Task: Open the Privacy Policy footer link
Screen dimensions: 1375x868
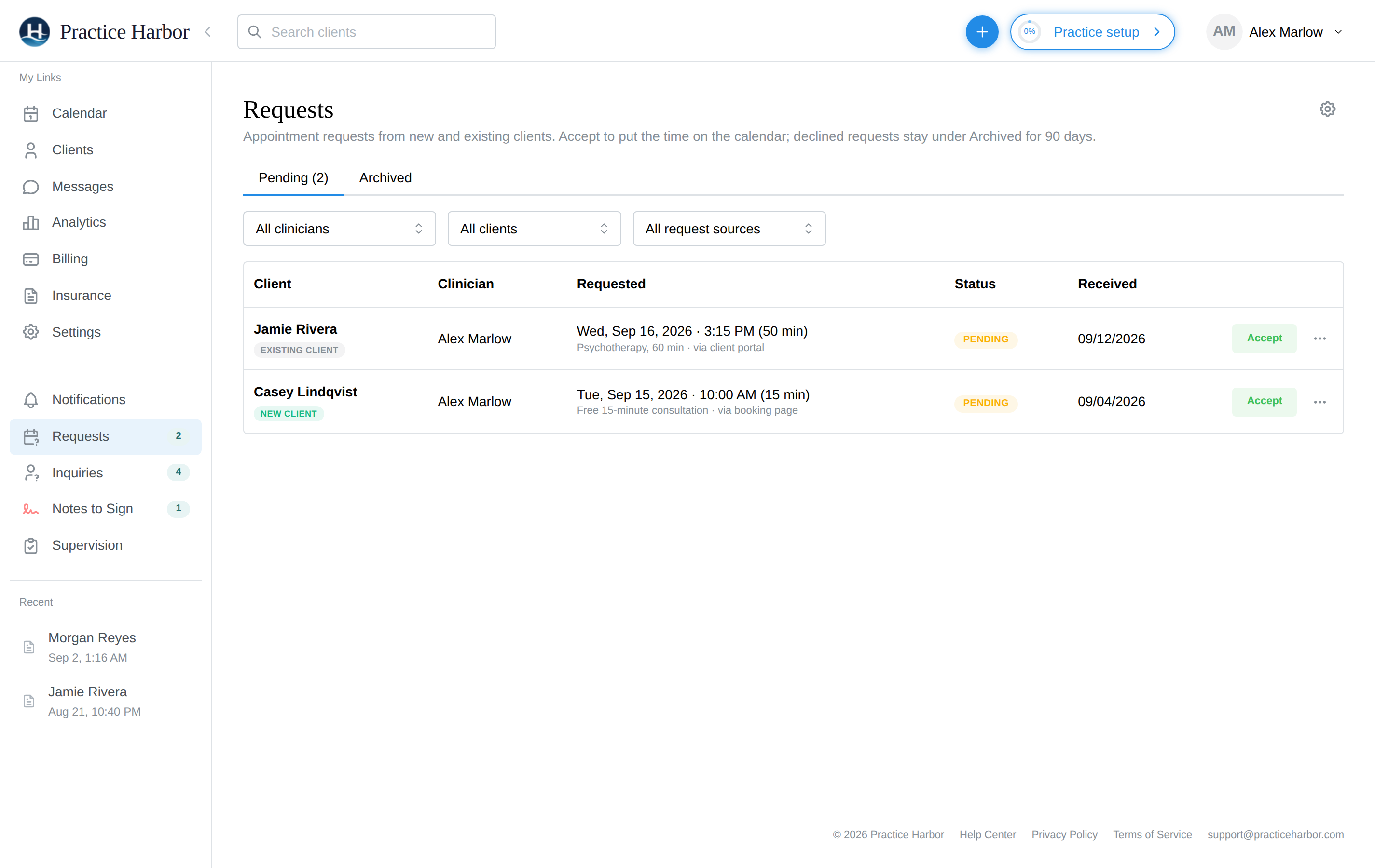Action: click(1064, 834)
